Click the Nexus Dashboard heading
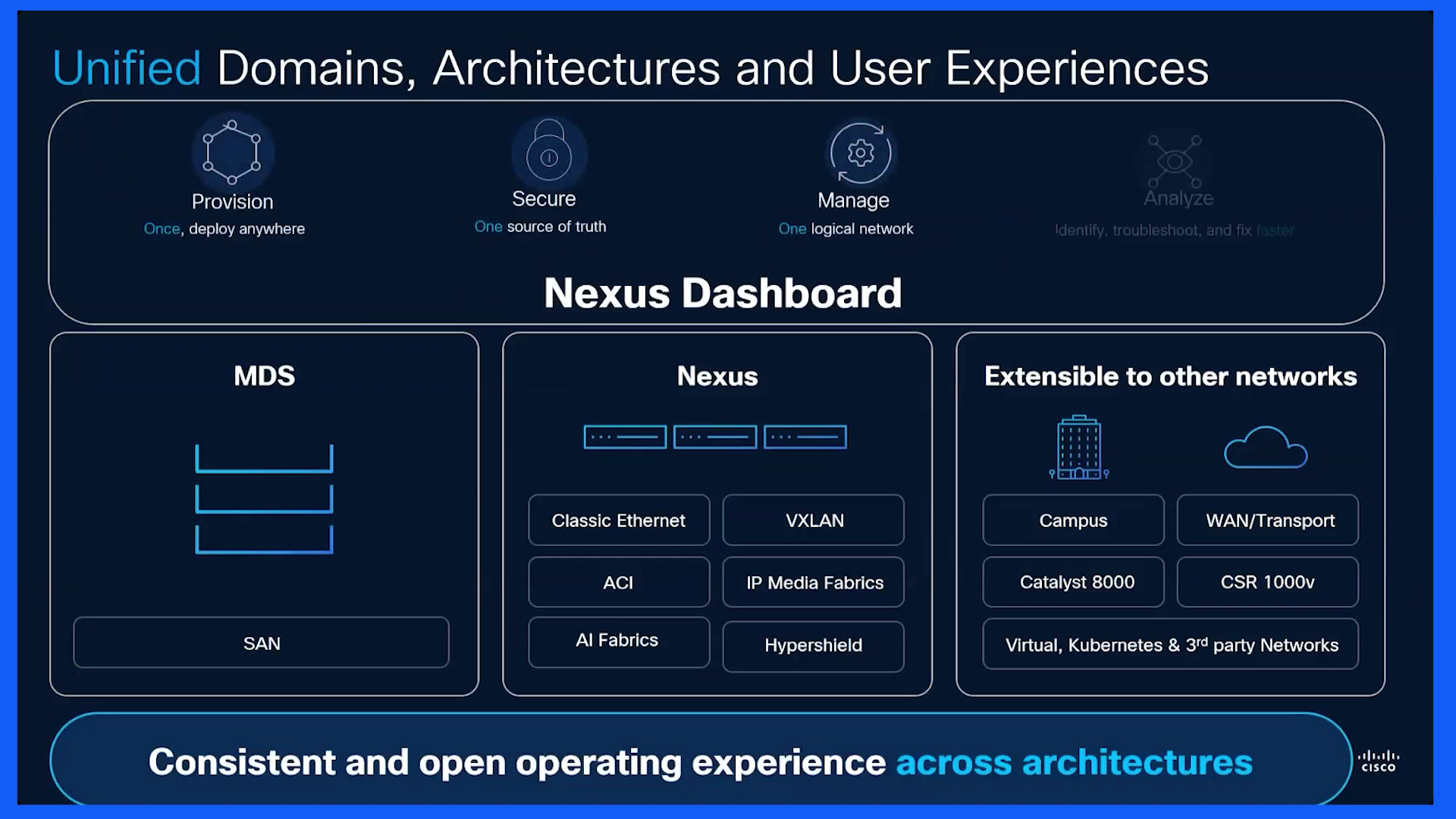1456x819 pixels. pos(723,293)
